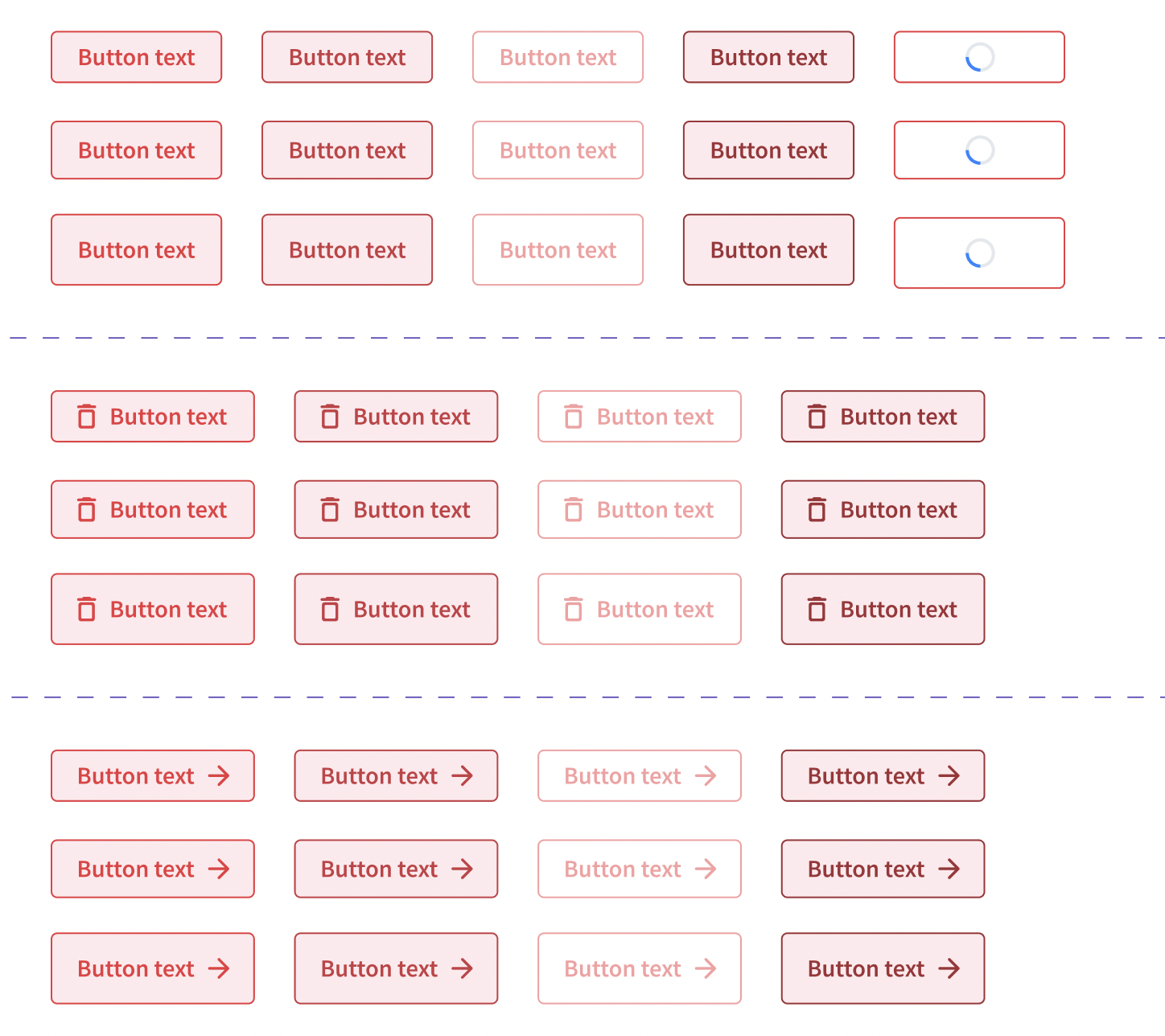1165x1036 pixels.
Task: Click the arrow icon in the hovered button state
Action: [463, 775]
